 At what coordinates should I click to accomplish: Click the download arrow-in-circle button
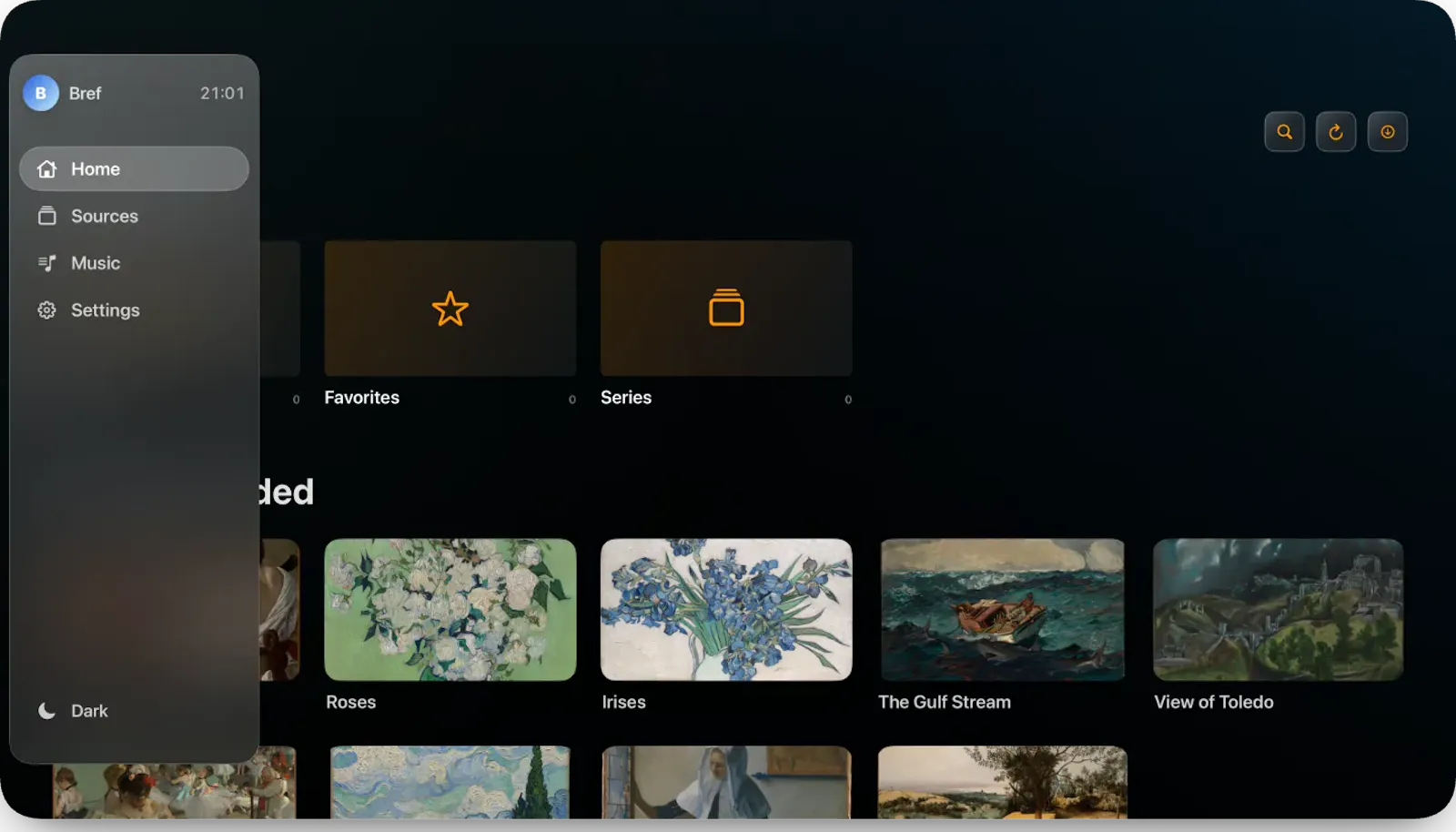(1388, 132)
